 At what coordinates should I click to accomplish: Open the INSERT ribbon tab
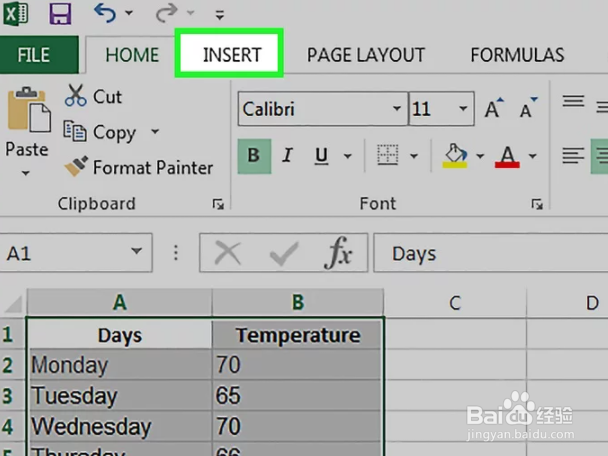[x=231, y=55]
